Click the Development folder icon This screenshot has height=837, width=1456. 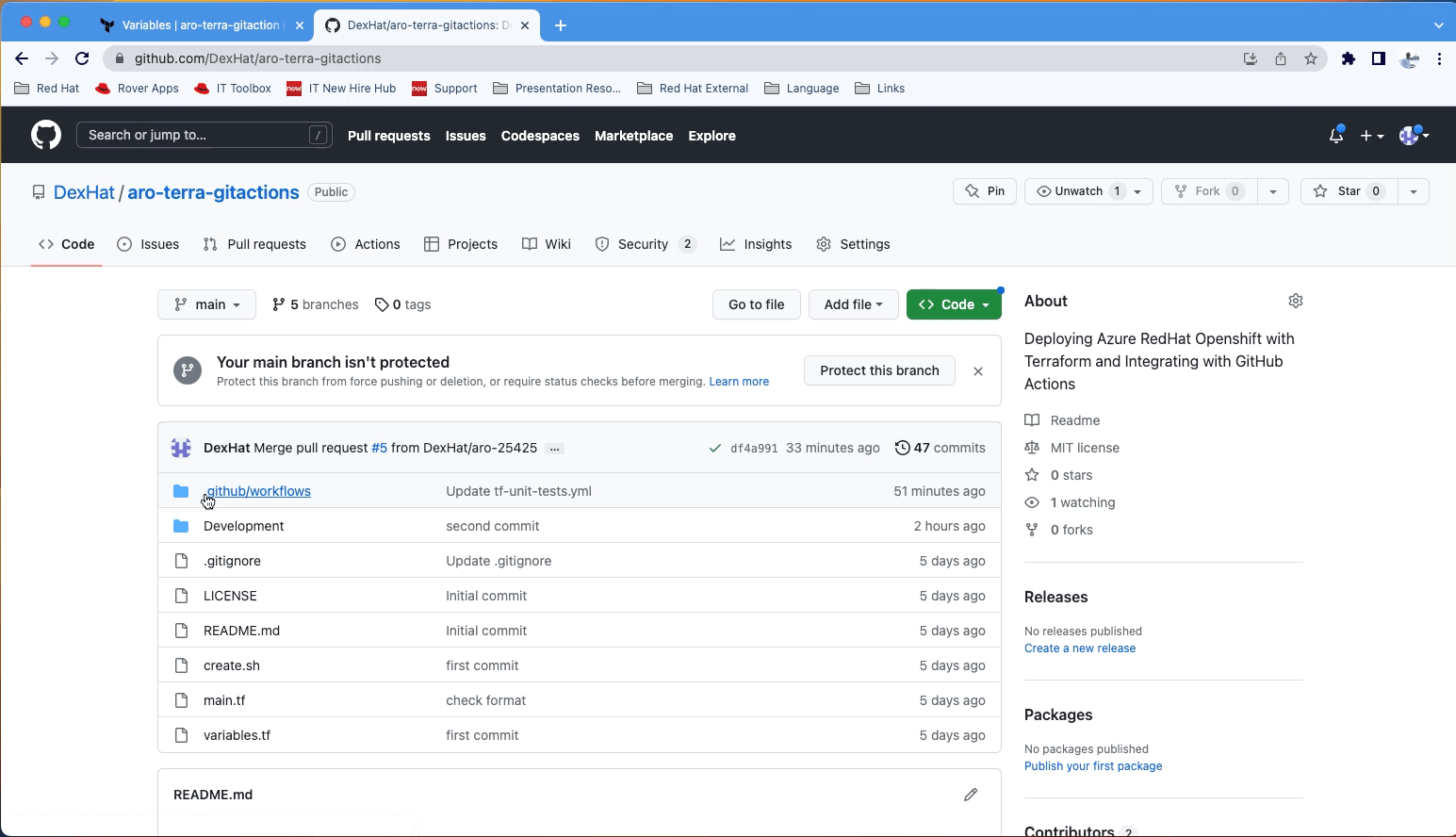pos(181,526)
